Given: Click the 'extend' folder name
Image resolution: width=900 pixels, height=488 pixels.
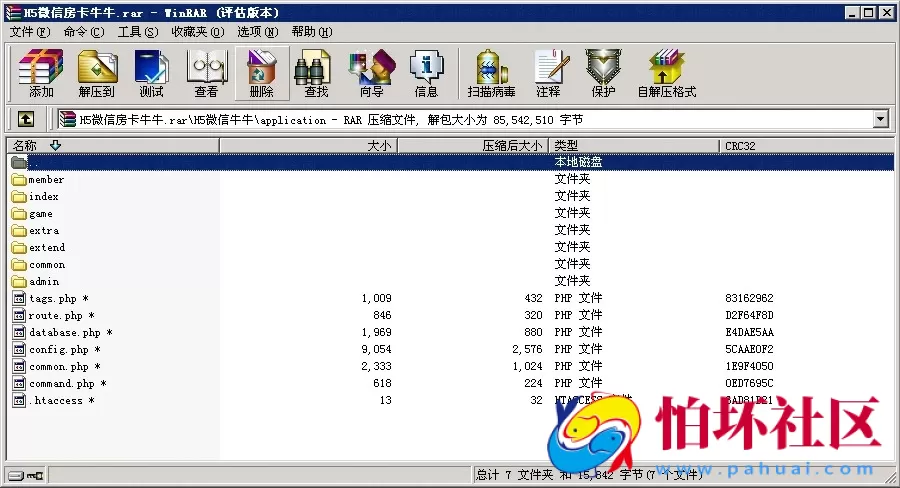Looking at the screenshot, I should [x=47, y=247].
